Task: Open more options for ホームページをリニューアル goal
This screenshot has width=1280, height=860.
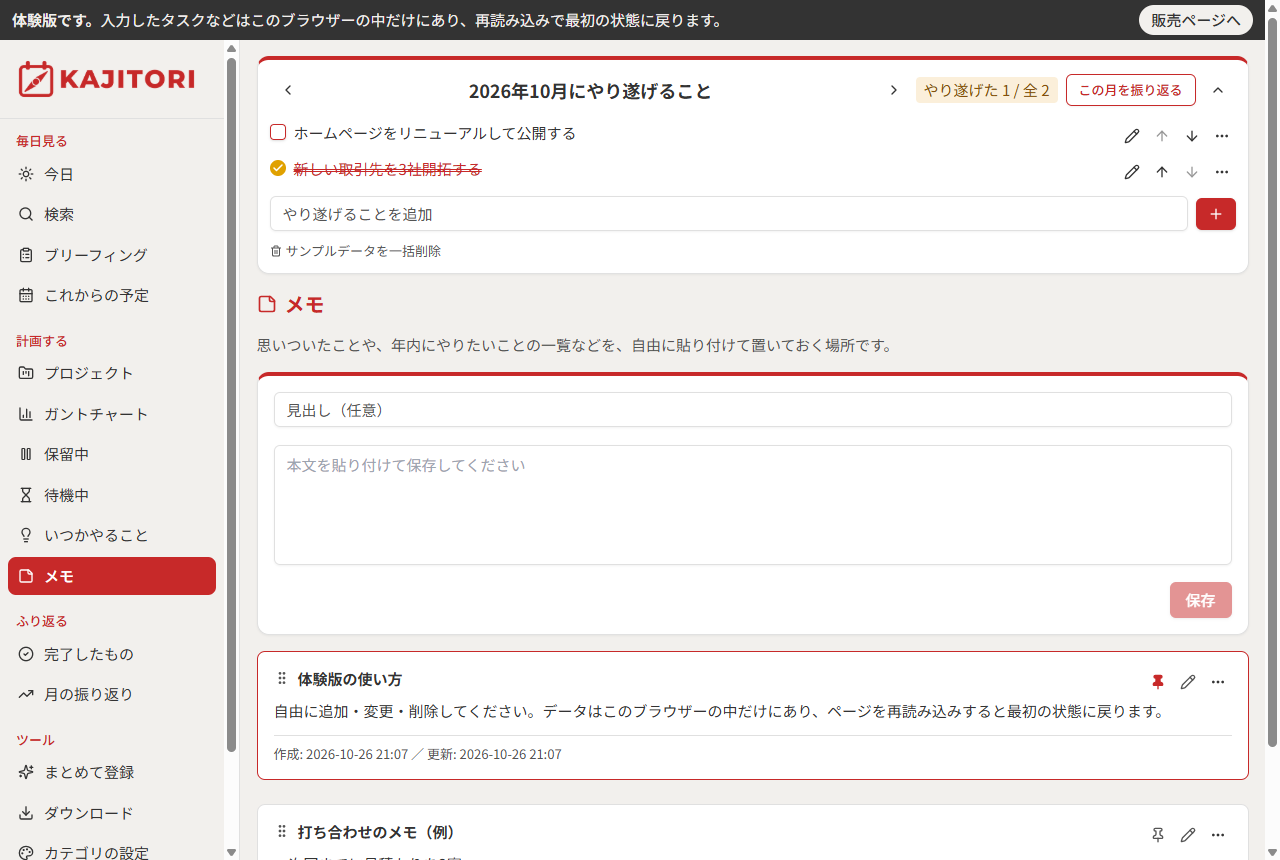Action: (x=1222, y=136)
